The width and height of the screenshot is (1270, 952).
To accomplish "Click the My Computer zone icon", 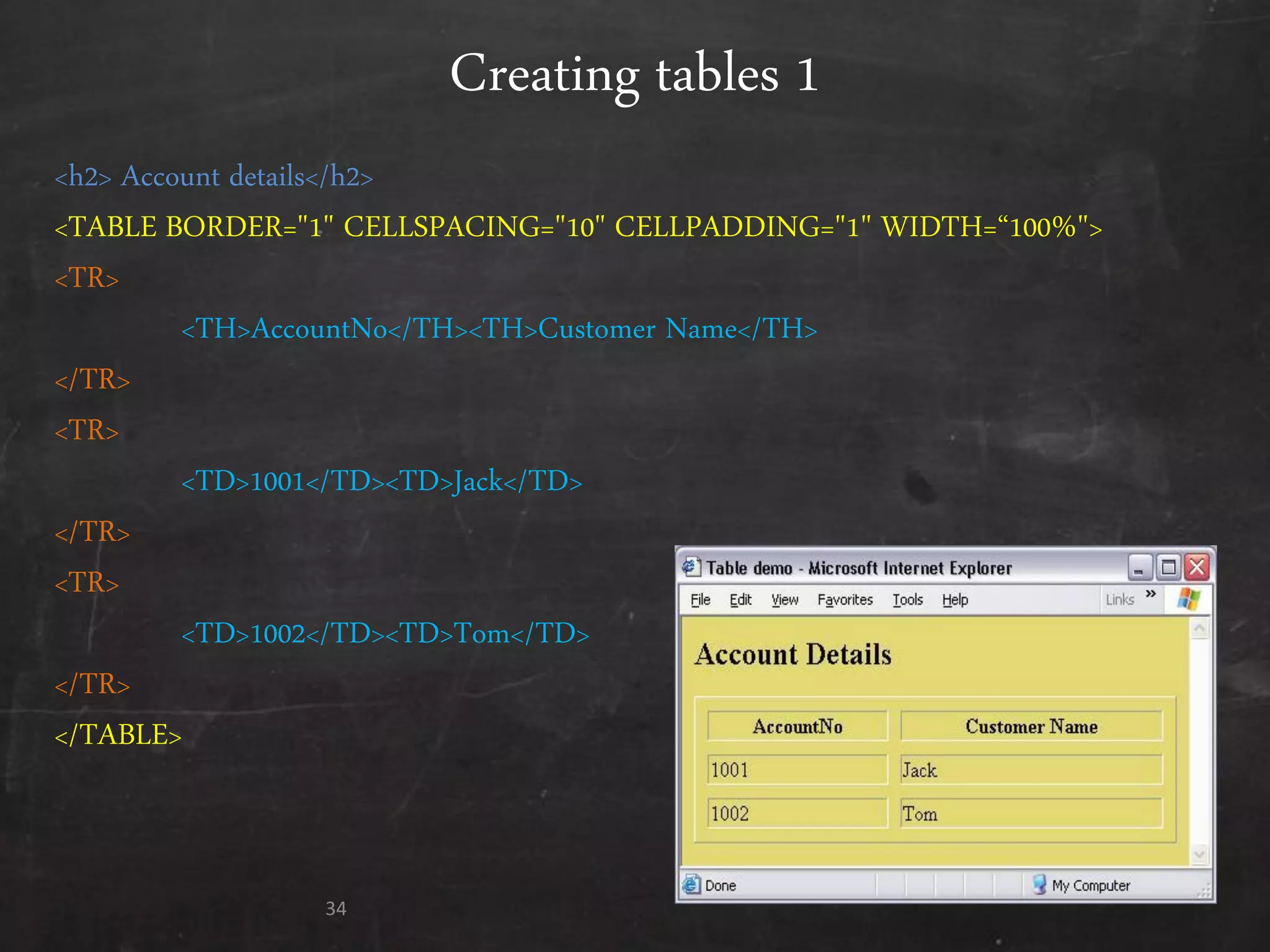I will (x=1039, y=884).
